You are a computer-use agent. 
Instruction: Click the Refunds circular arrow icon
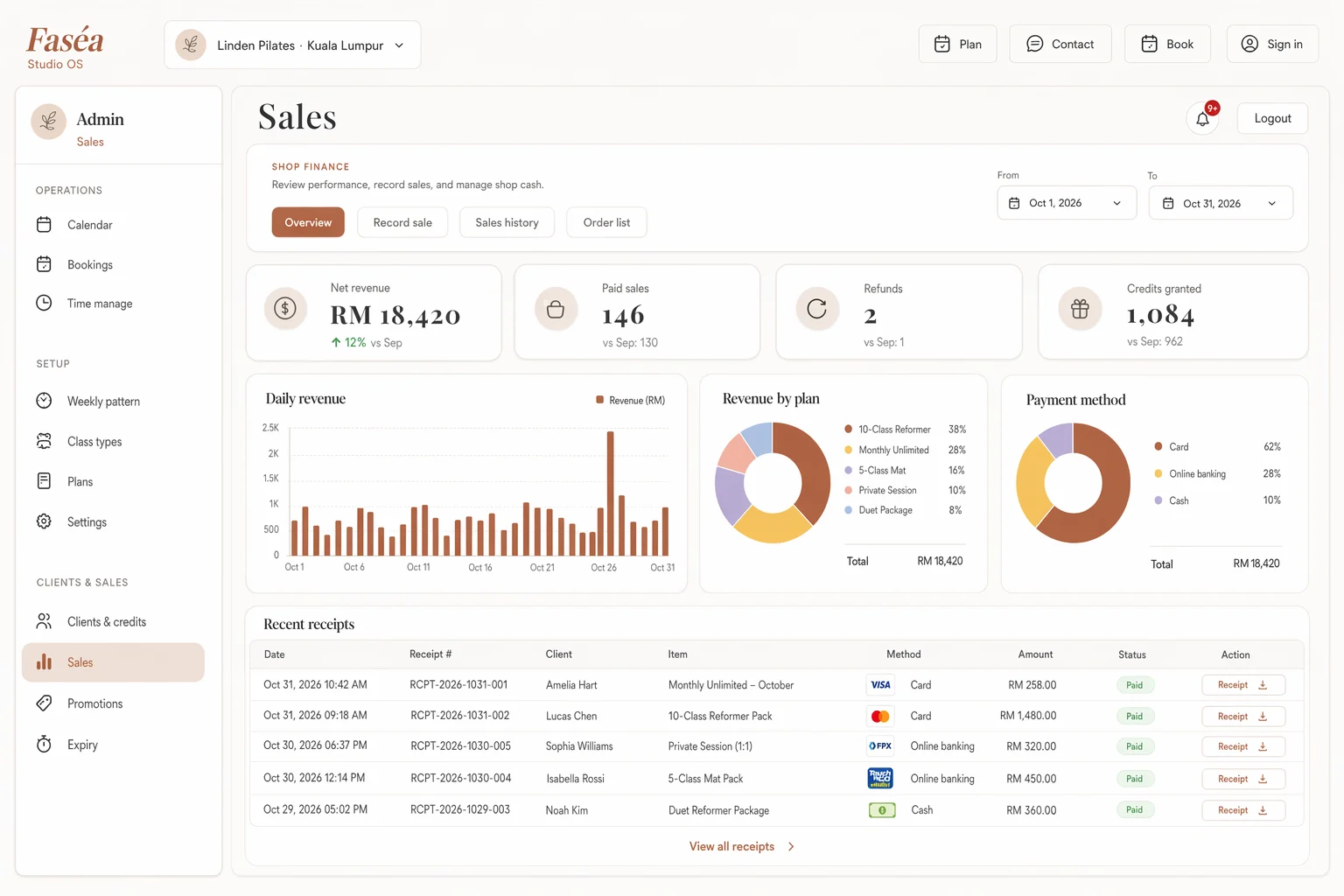(x=817, y=309)
